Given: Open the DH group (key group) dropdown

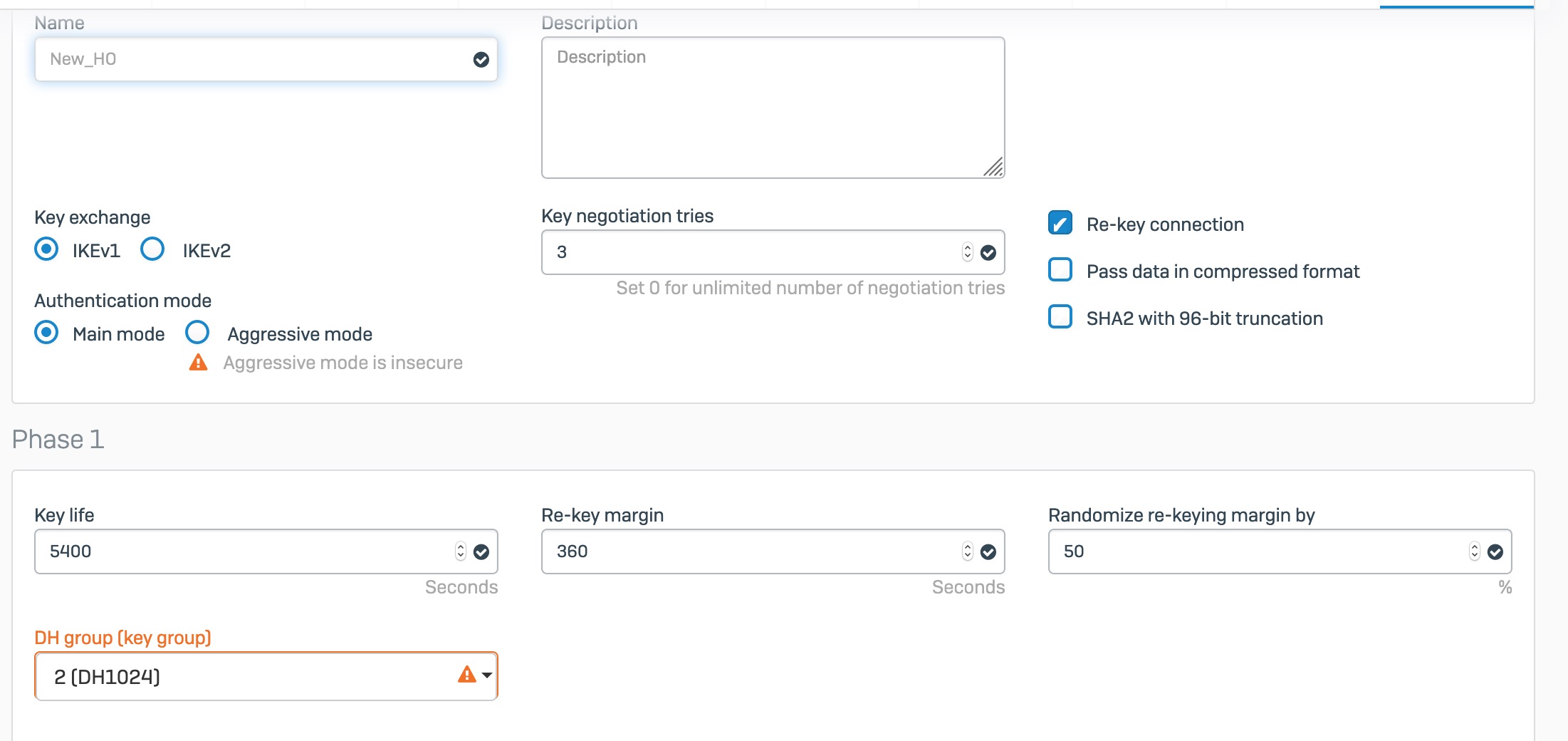Looking at the screenshot, I should click(x=266, y=676).
